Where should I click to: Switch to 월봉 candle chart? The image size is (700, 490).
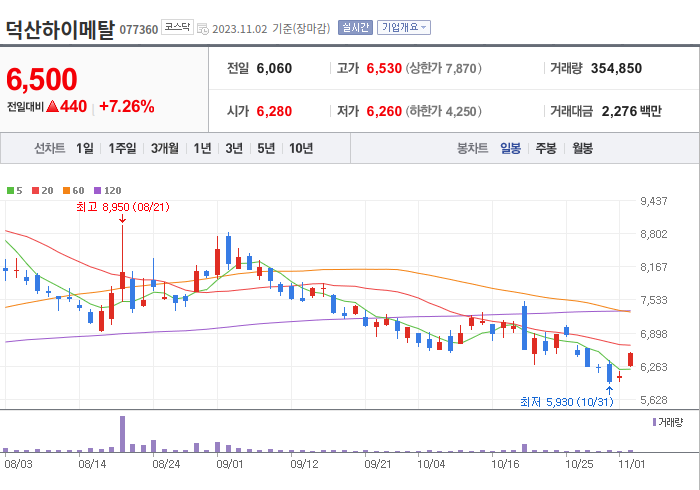pos(583,148)
